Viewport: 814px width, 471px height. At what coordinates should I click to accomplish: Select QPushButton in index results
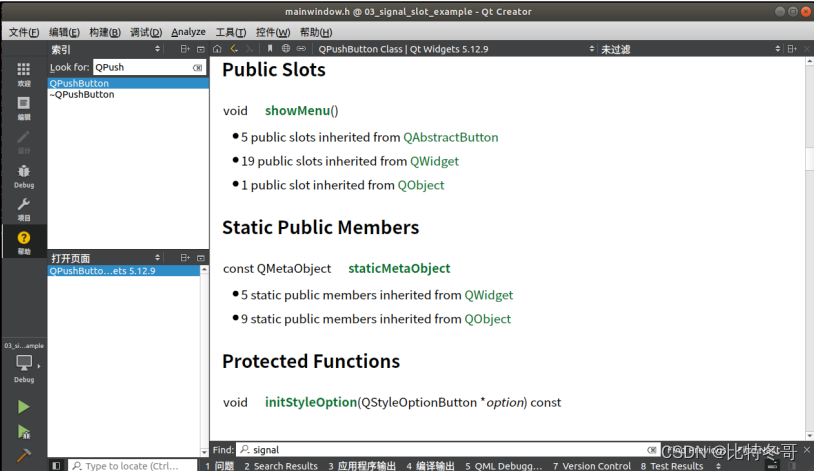(128, 83)
